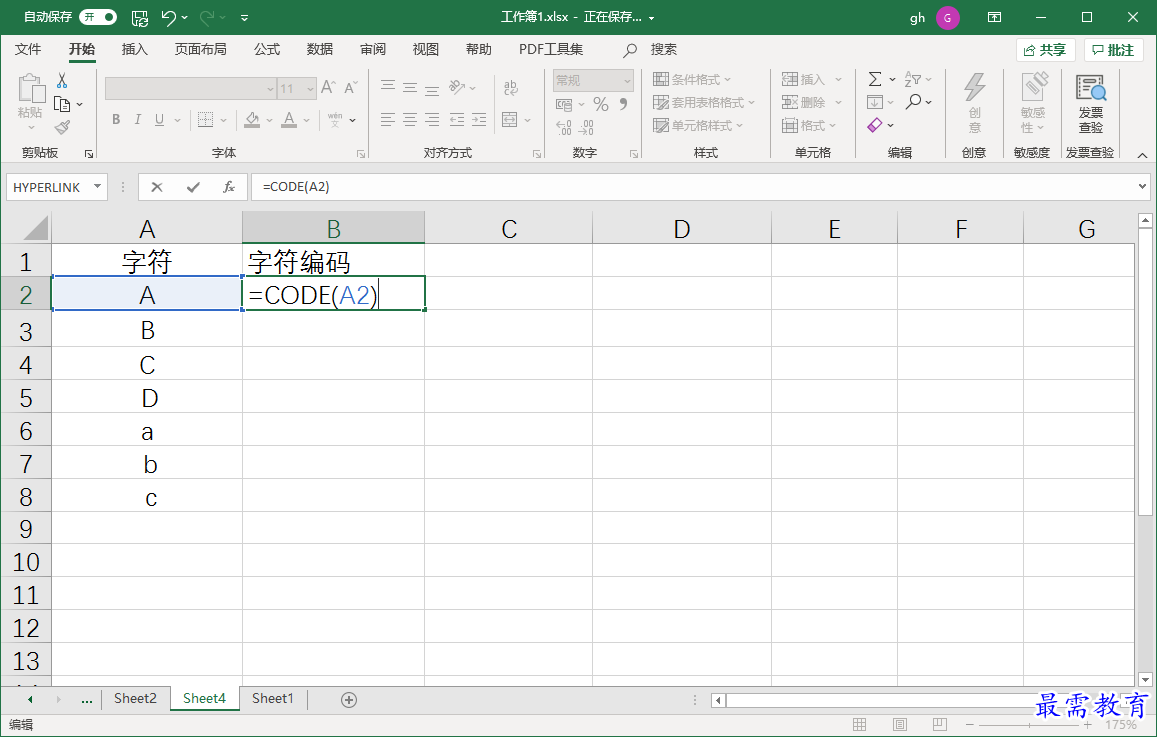Image resolution: width=1157 pixels, height=737 pixels.
Task: Click the Orientation text rotate icon
Action: (457, 87)
